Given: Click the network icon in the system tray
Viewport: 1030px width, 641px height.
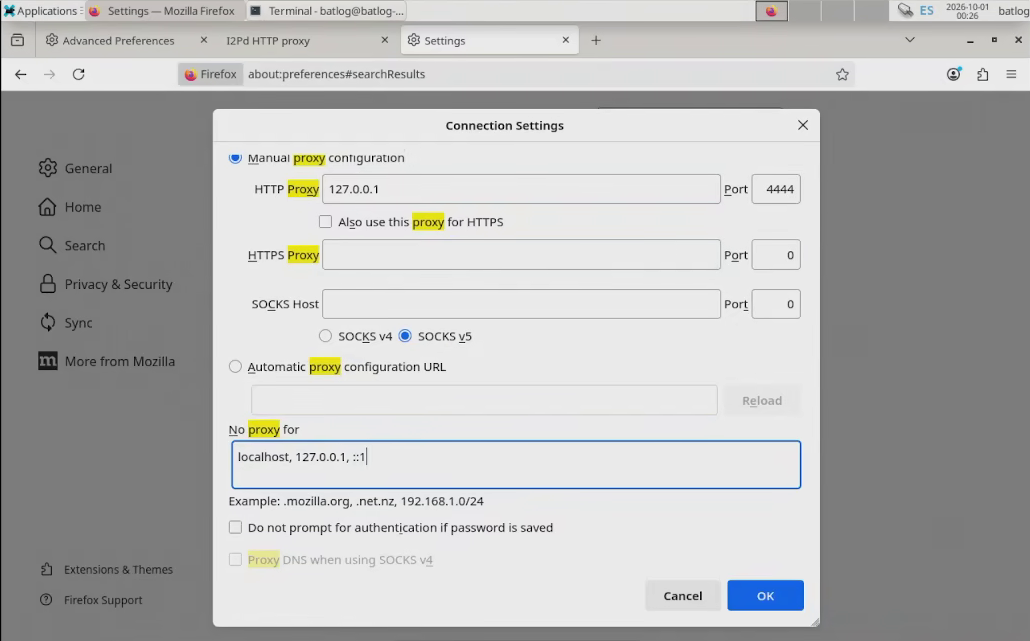Looking at the screenshot, I should (x=905, y=11).
